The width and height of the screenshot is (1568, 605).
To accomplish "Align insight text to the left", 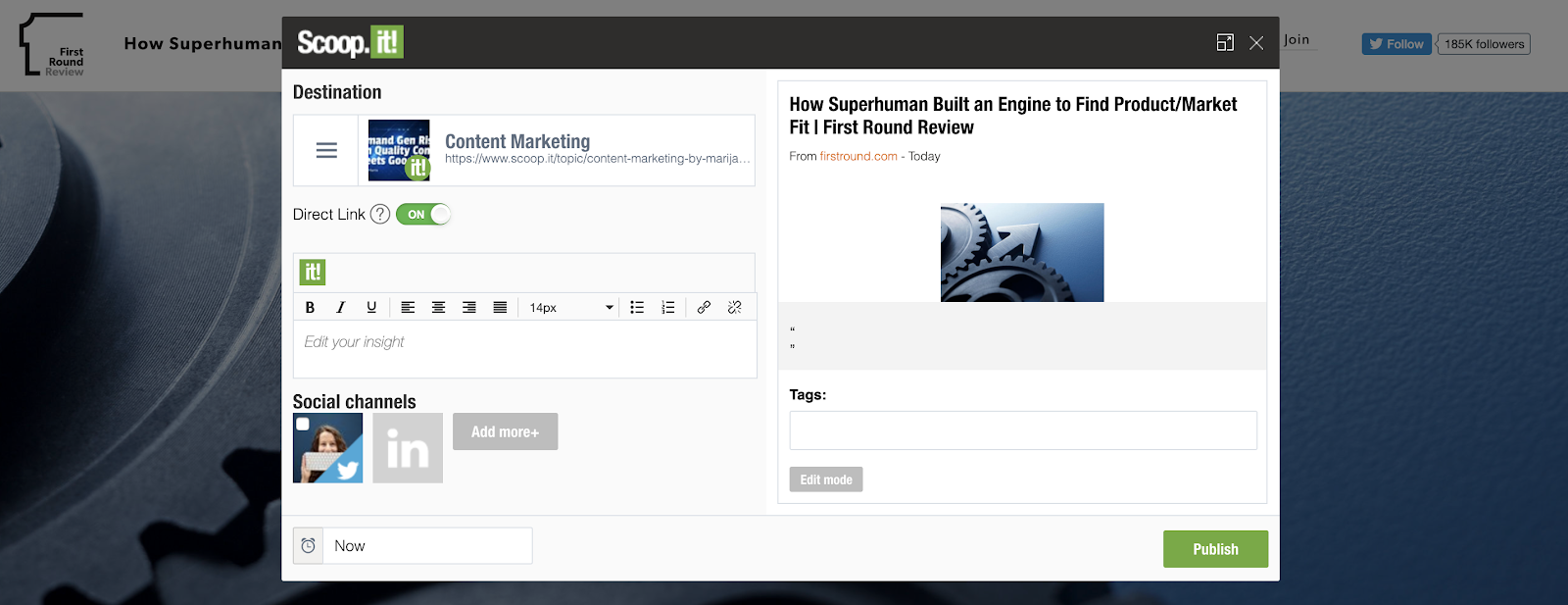I will [408, 307].
